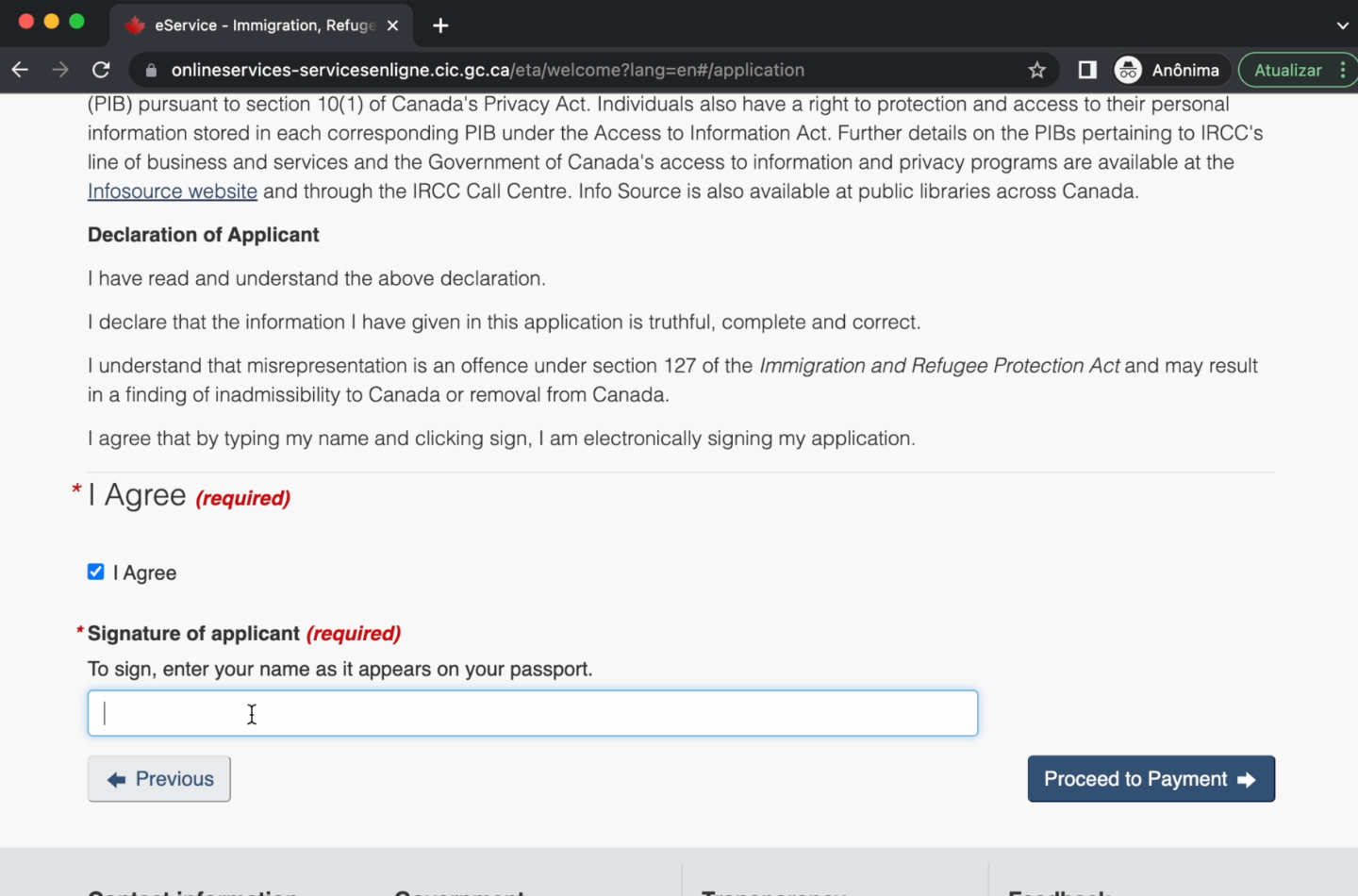Click the browser forward arrow
Screen dimensions: 1358x896
tap(60, 70)
